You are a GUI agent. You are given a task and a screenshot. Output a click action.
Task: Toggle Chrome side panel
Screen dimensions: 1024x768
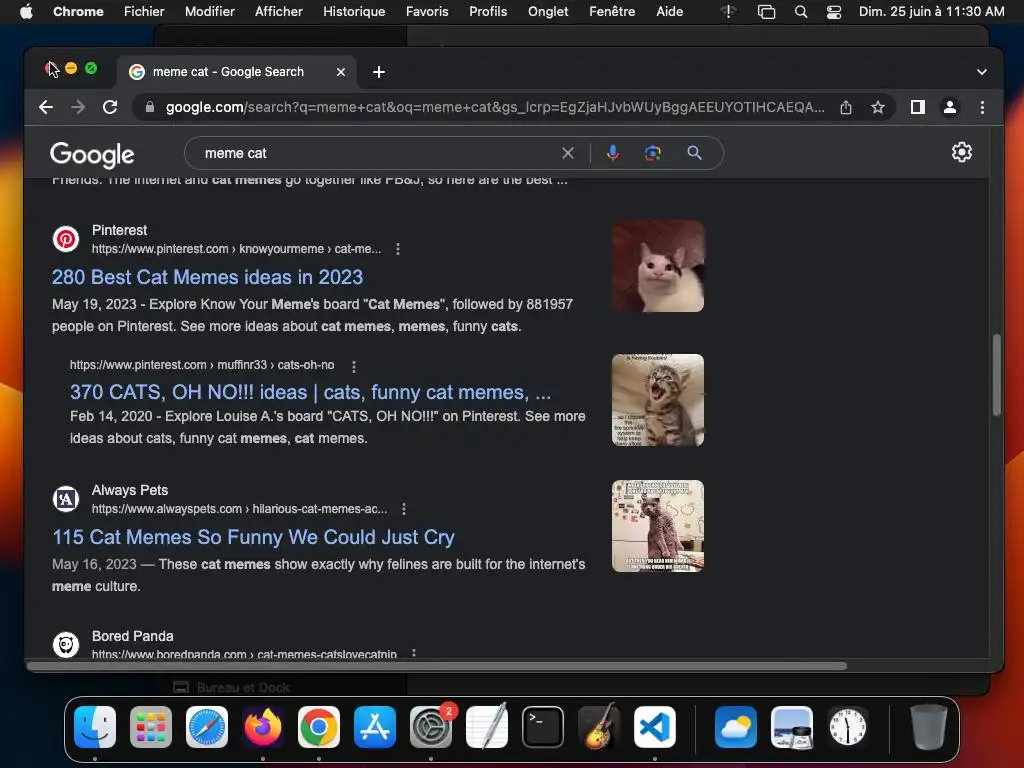[918, 107]
